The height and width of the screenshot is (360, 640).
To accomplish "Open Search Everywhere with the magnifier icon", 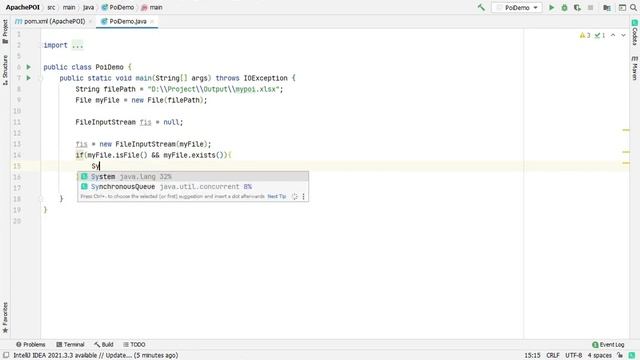I will 633,8.
